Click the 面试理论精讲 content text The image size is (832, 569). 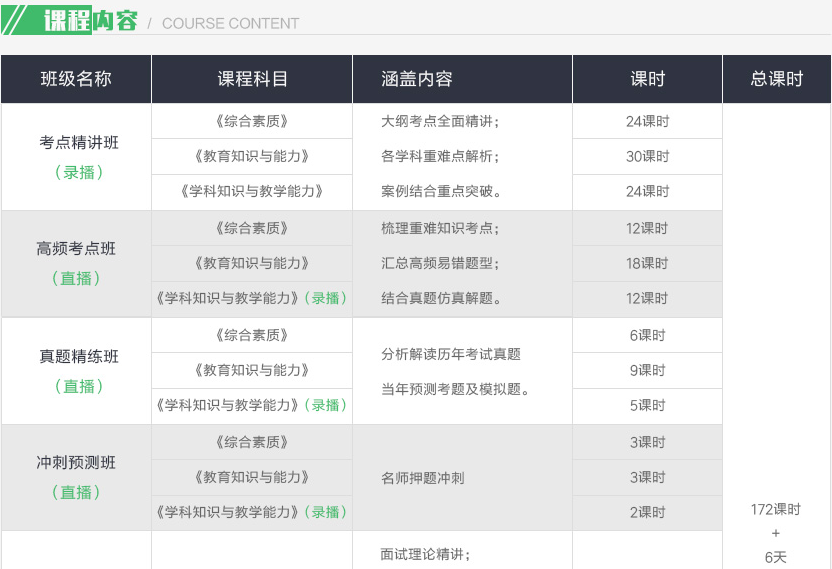click(426, 553)
